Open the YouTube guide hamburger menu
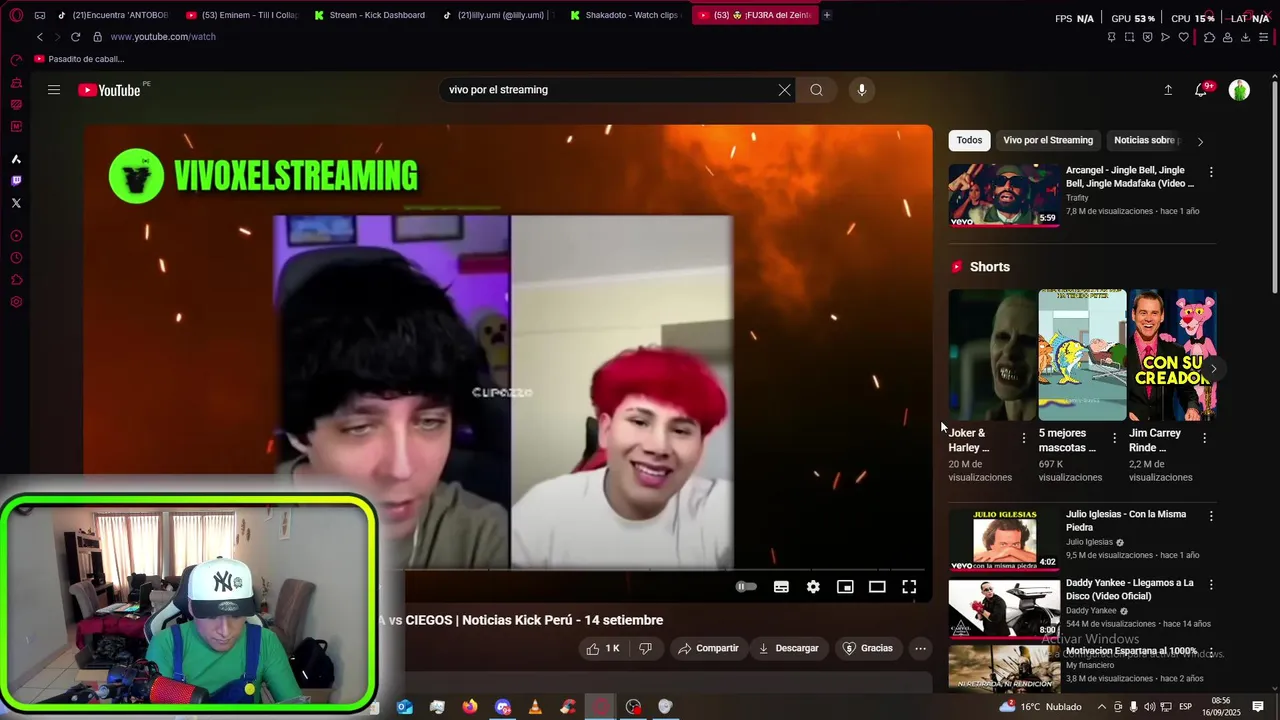 54,90
